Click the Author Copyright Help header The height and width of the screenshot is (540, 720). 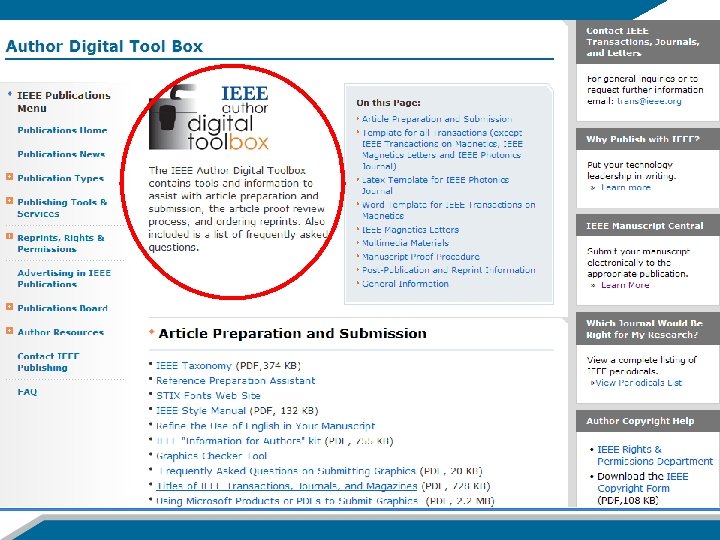click(x=648, y=421)
